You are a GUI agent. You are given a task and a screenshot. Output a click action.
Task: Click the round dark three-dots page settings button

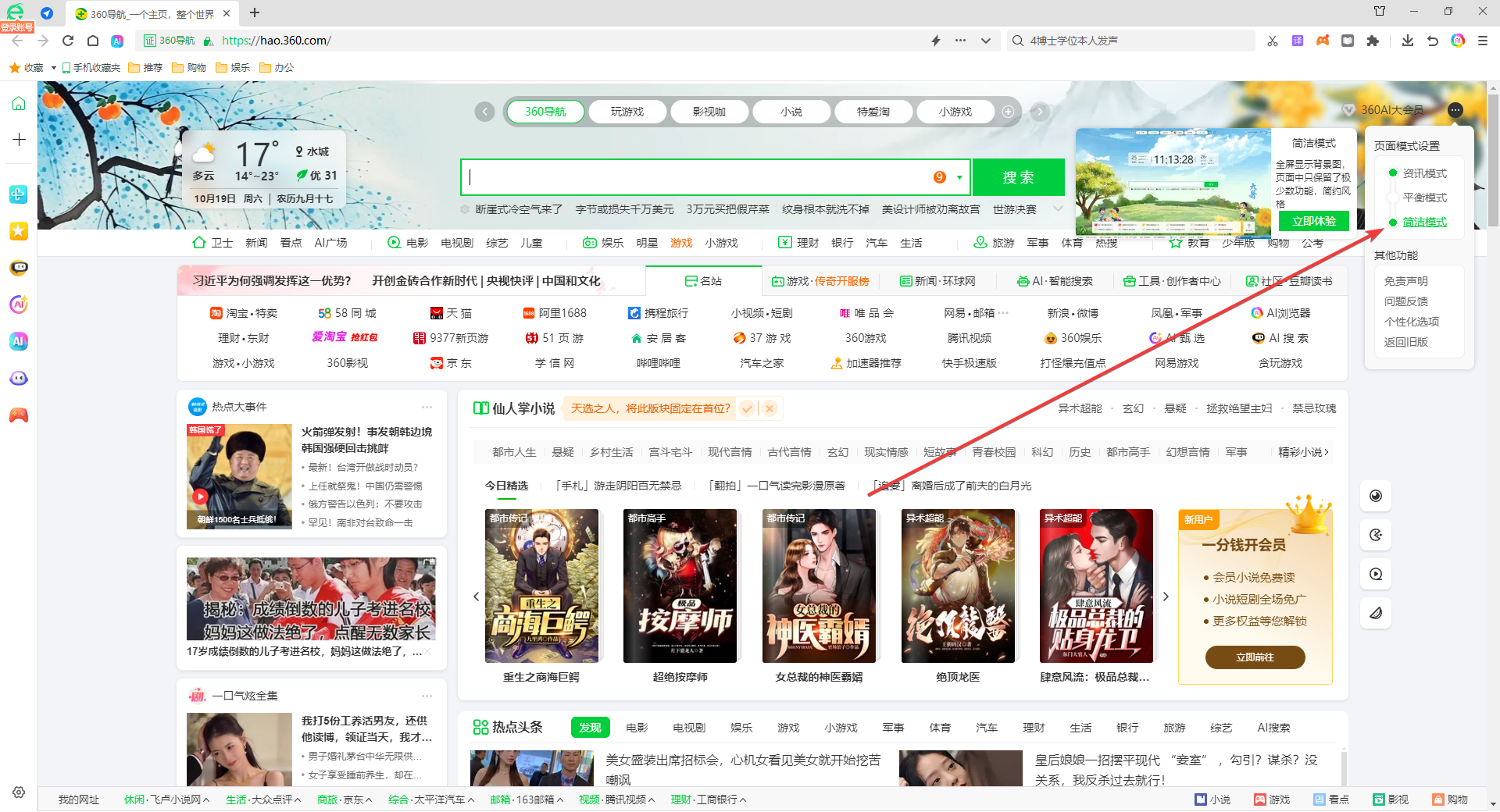(1455, 110)
